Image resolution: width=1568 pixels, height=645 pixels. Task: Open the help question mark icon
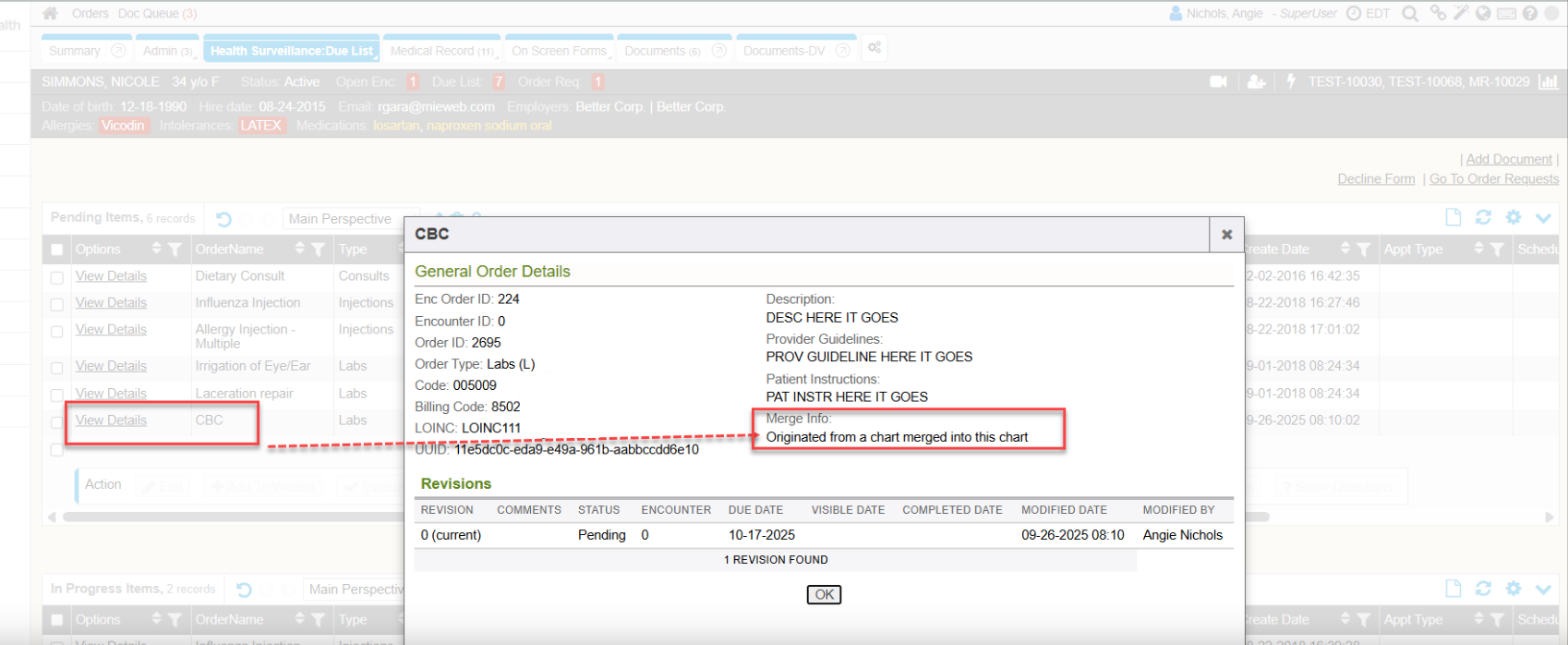[1529, 14]
